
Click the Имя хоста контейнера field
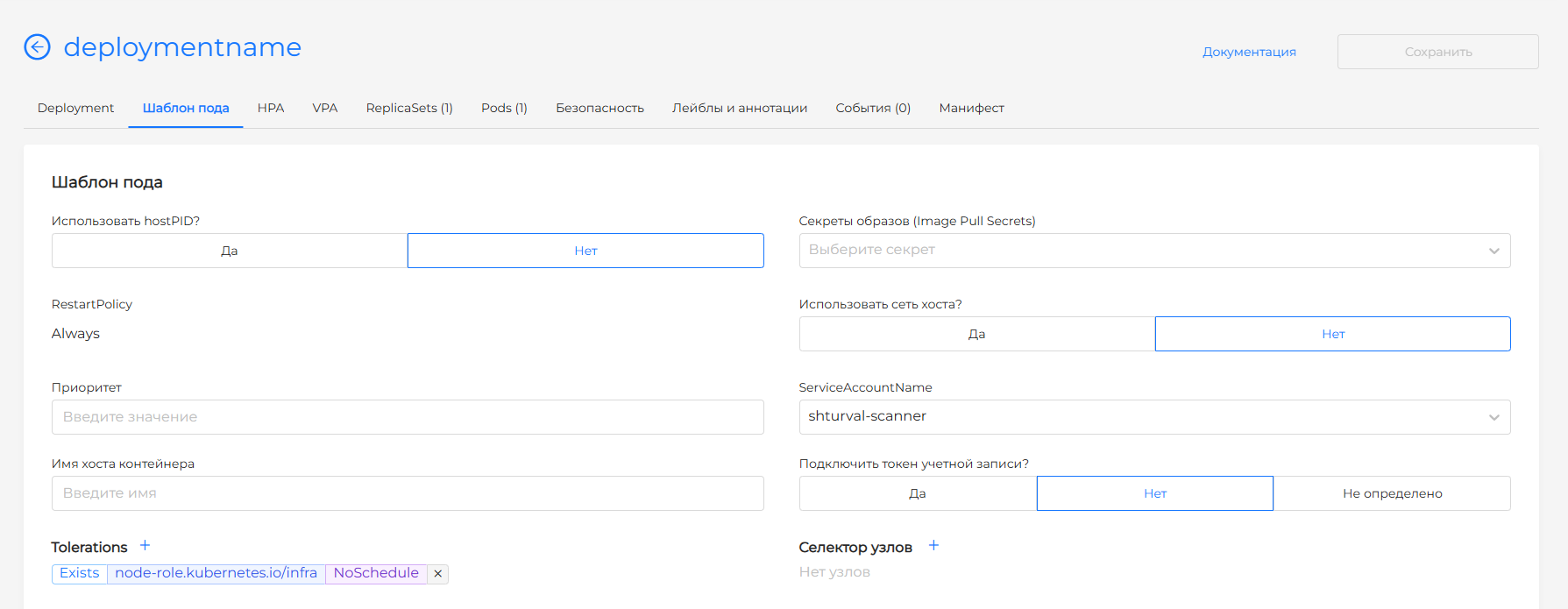[x=408, y=493]
